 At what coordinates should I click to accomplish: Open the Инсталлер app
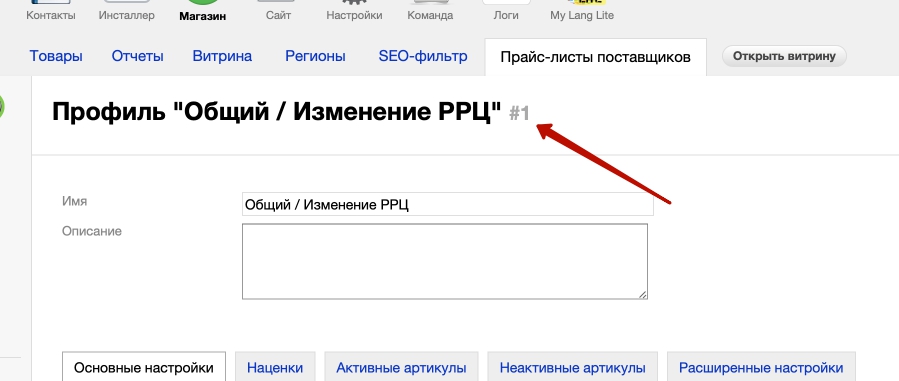click(x=126, y=11)
